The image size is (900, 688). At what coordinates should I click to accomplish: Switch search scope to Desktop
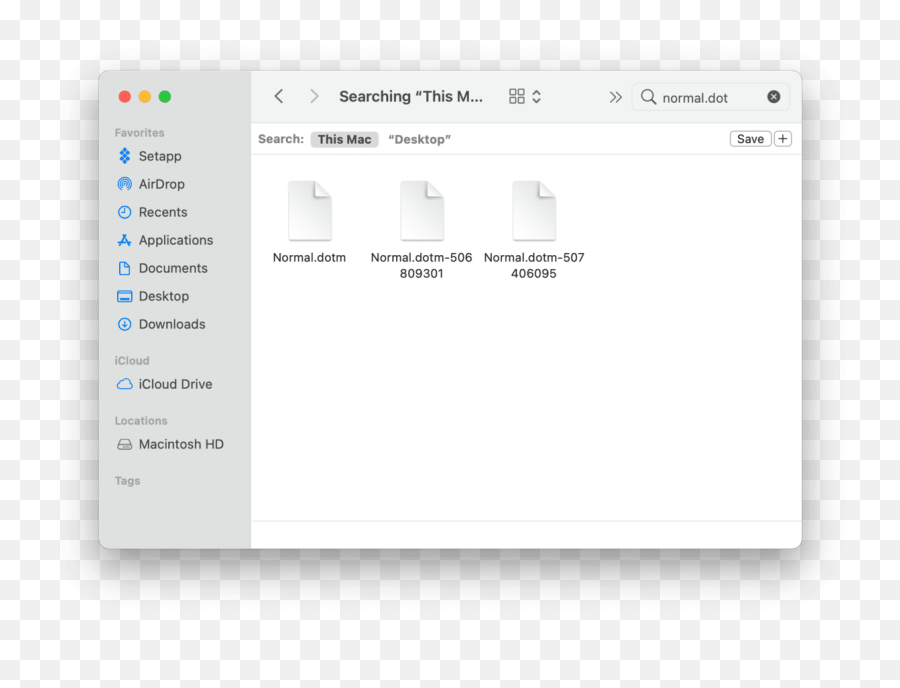pyautogui.click(x=419, y=139)
